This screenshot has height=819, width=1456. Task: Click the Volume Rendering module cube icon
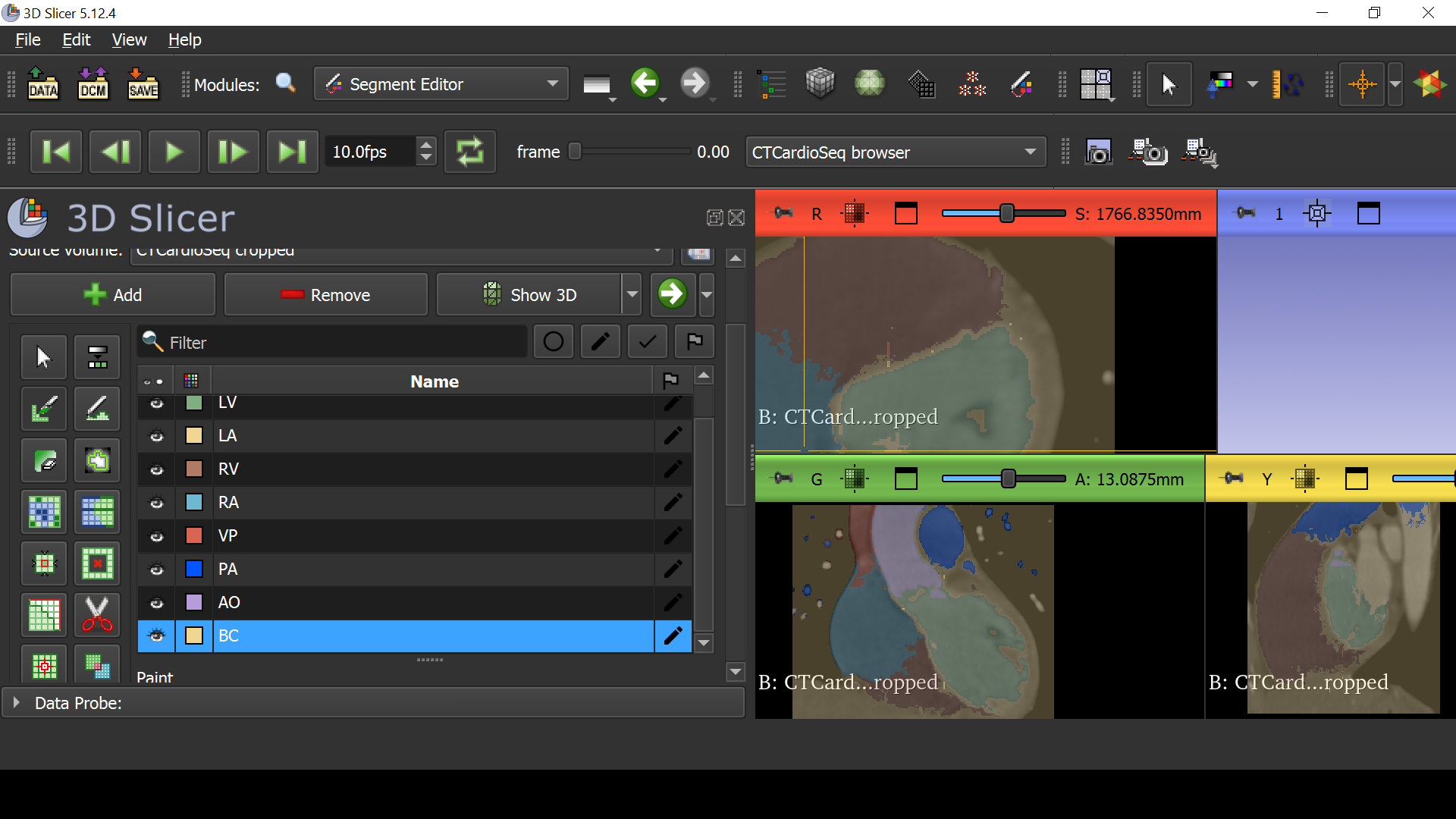(x=820, y=83)
